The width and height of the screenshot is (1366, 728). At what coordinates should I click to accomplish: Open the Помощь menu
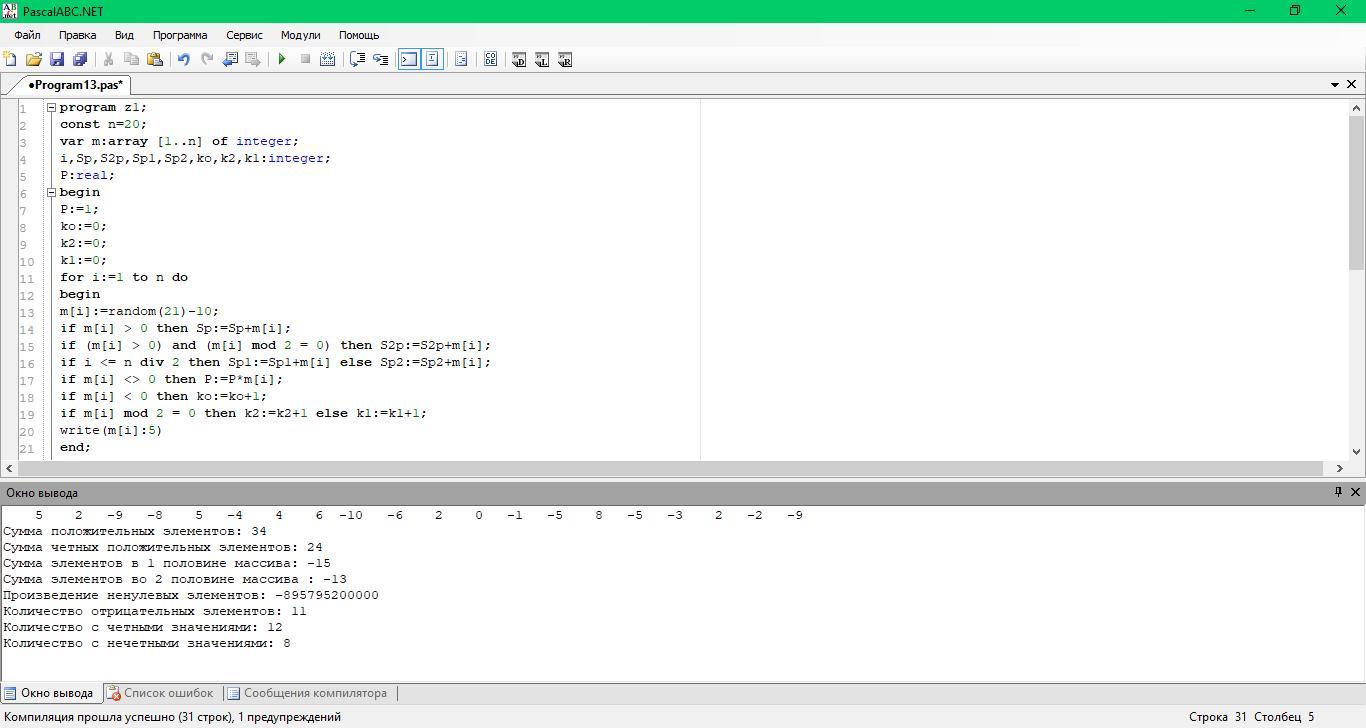coord(359,35)
